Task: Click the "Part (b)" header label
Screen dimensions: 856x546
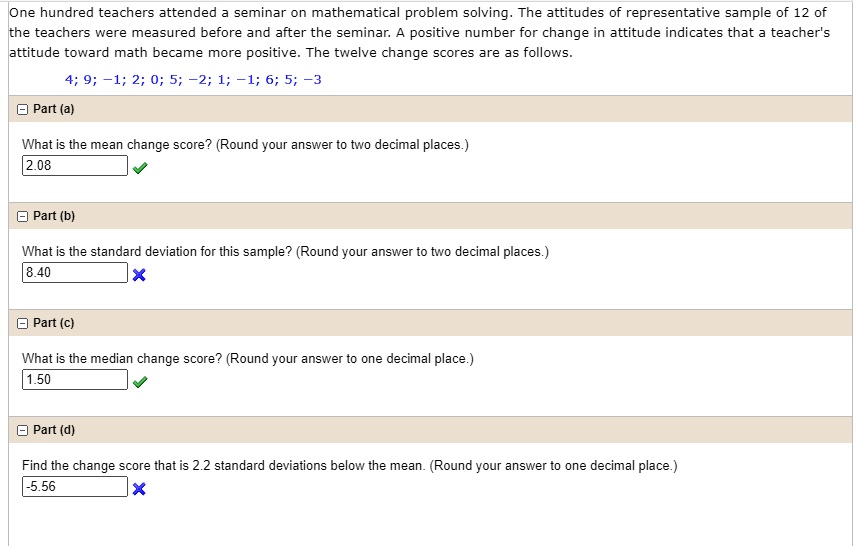Action: [x=54, y=216]
